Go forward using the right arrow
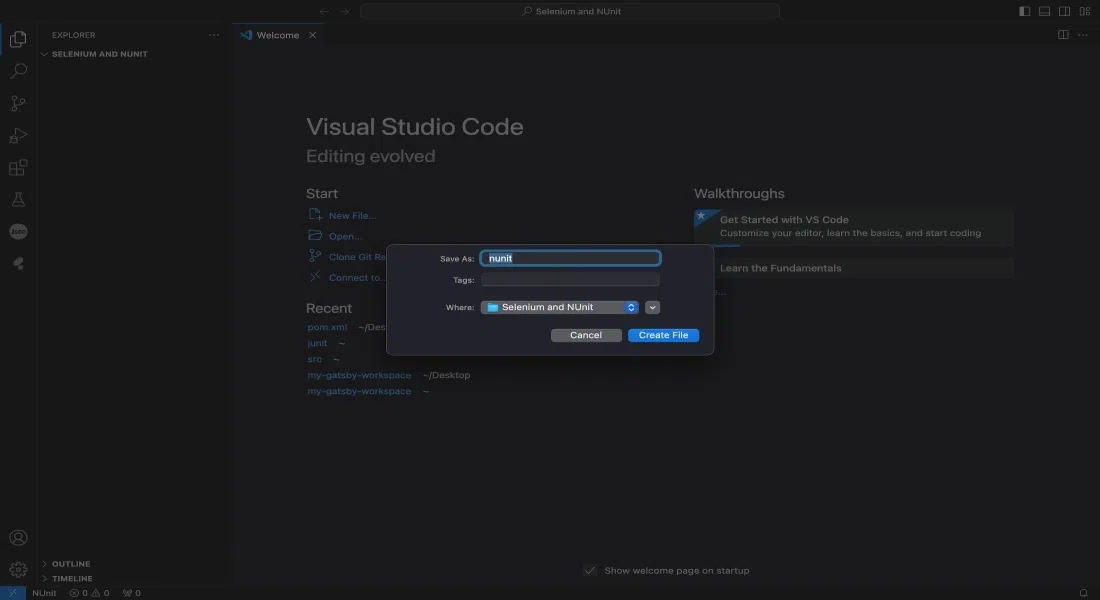Image resolution: width=1100 pixels, height=600 pixels. 344,11
